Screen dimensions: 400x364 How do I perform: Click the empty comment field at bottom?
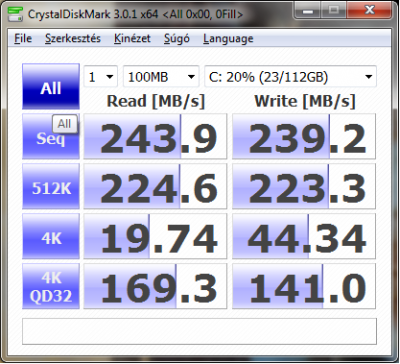point(199,332)
